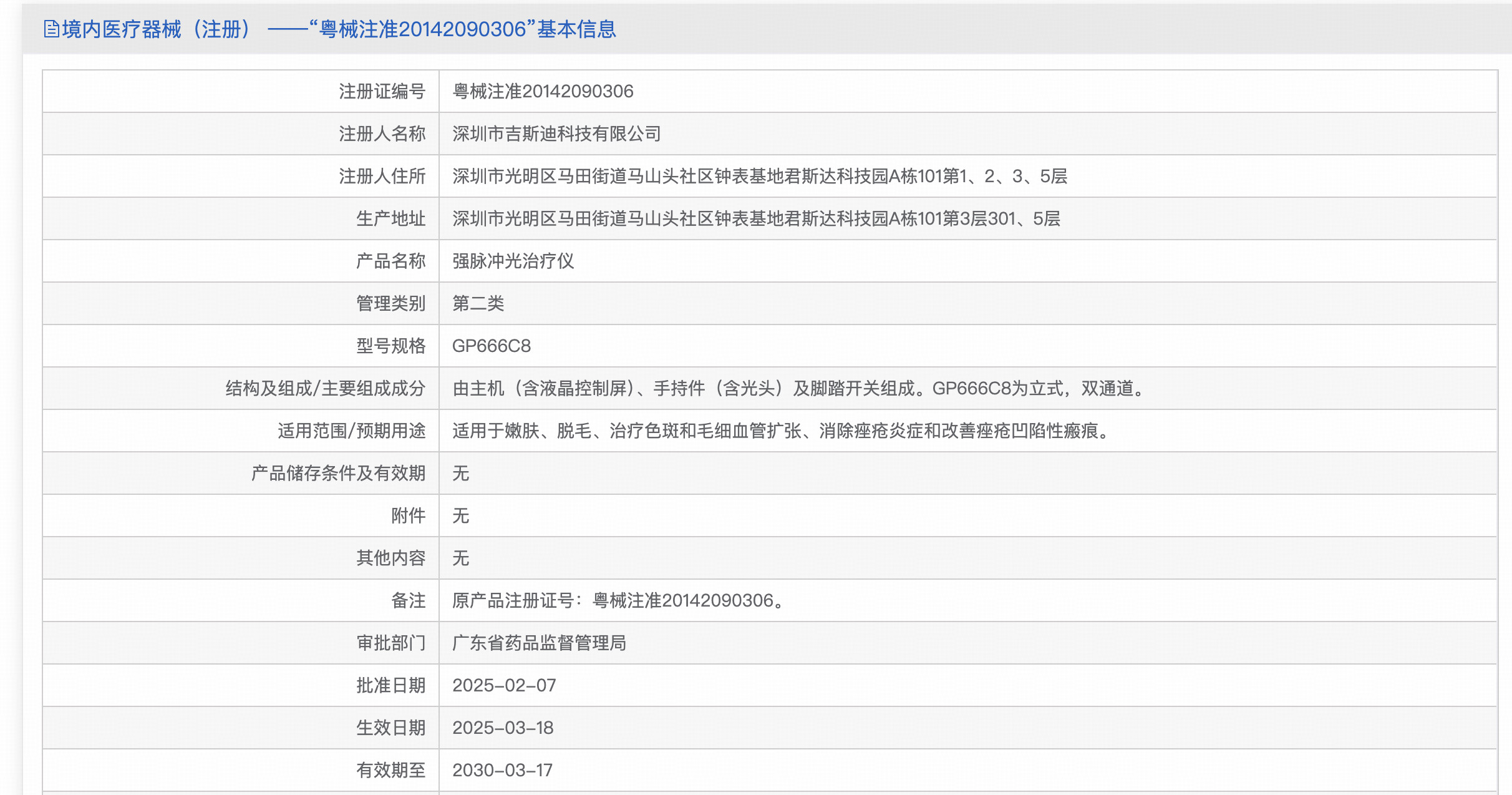Click the document icon beside the page title
Screen dimensions: 1512x795
pyautogui.click(x=51, y=27)
